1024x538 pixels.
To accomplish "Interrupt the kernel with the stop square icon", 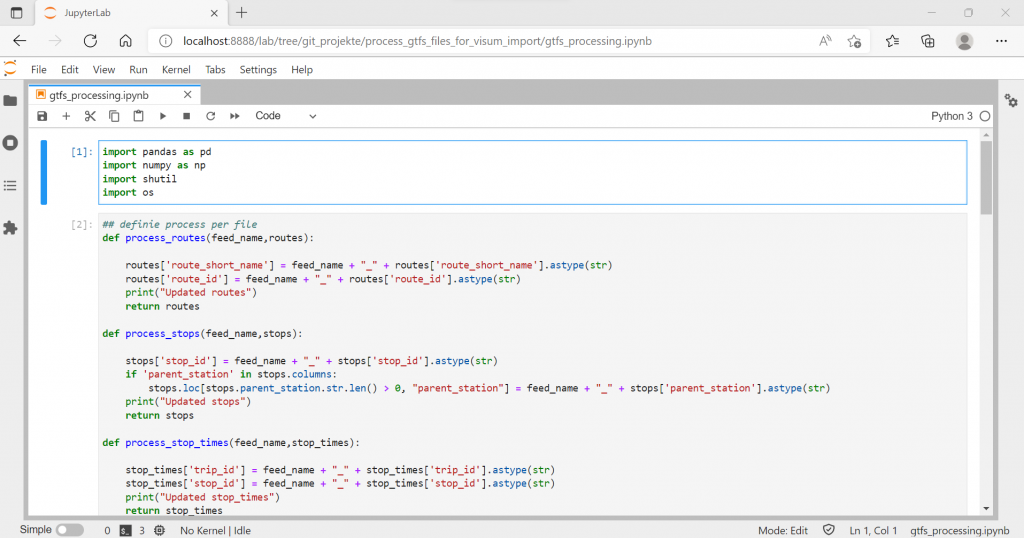I will pos(186,116).
